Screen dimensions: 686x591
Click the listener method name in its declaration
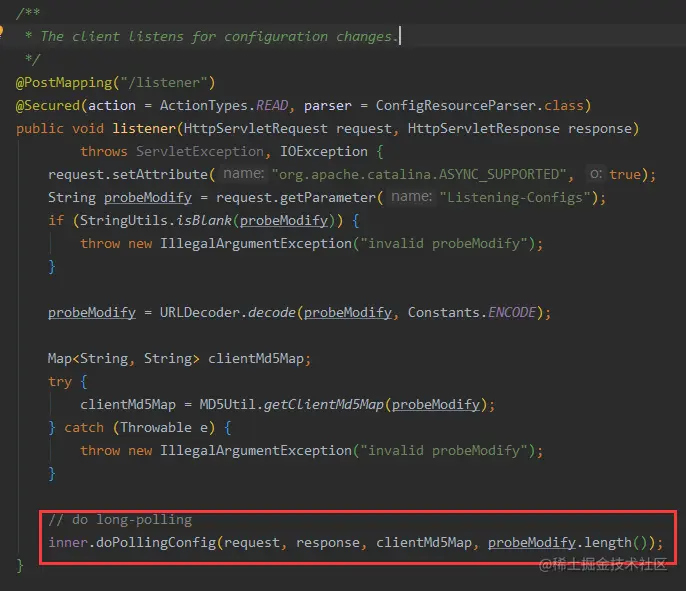(144, 129)
